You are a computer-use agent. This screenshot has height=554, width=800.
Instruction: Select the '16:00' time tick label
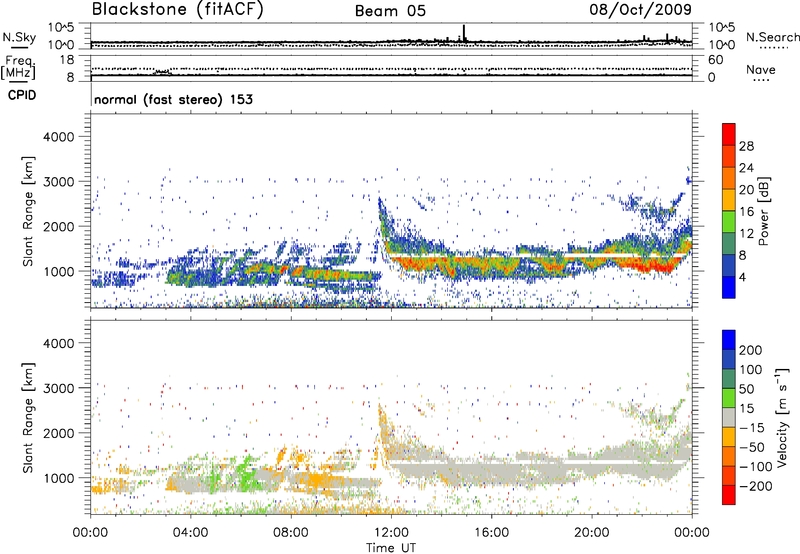(491, 533)
